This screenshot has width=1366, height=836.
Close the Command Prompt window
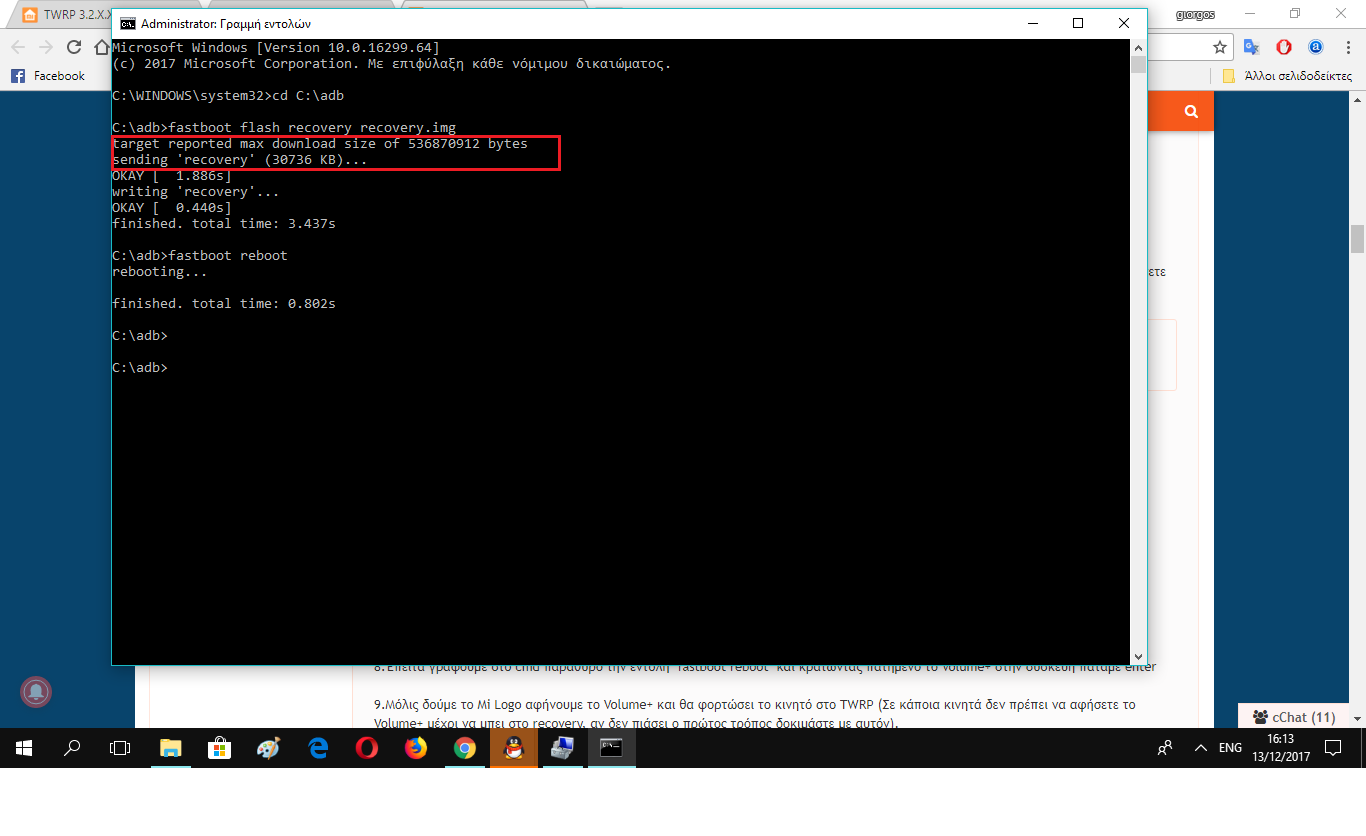pos(1124,23)
